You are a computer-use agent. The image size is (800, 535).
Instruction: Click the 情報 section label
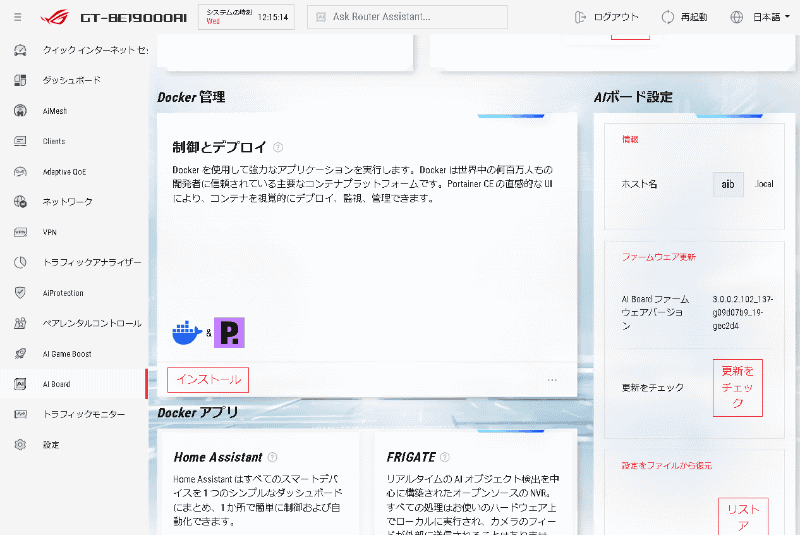point(630,139)
